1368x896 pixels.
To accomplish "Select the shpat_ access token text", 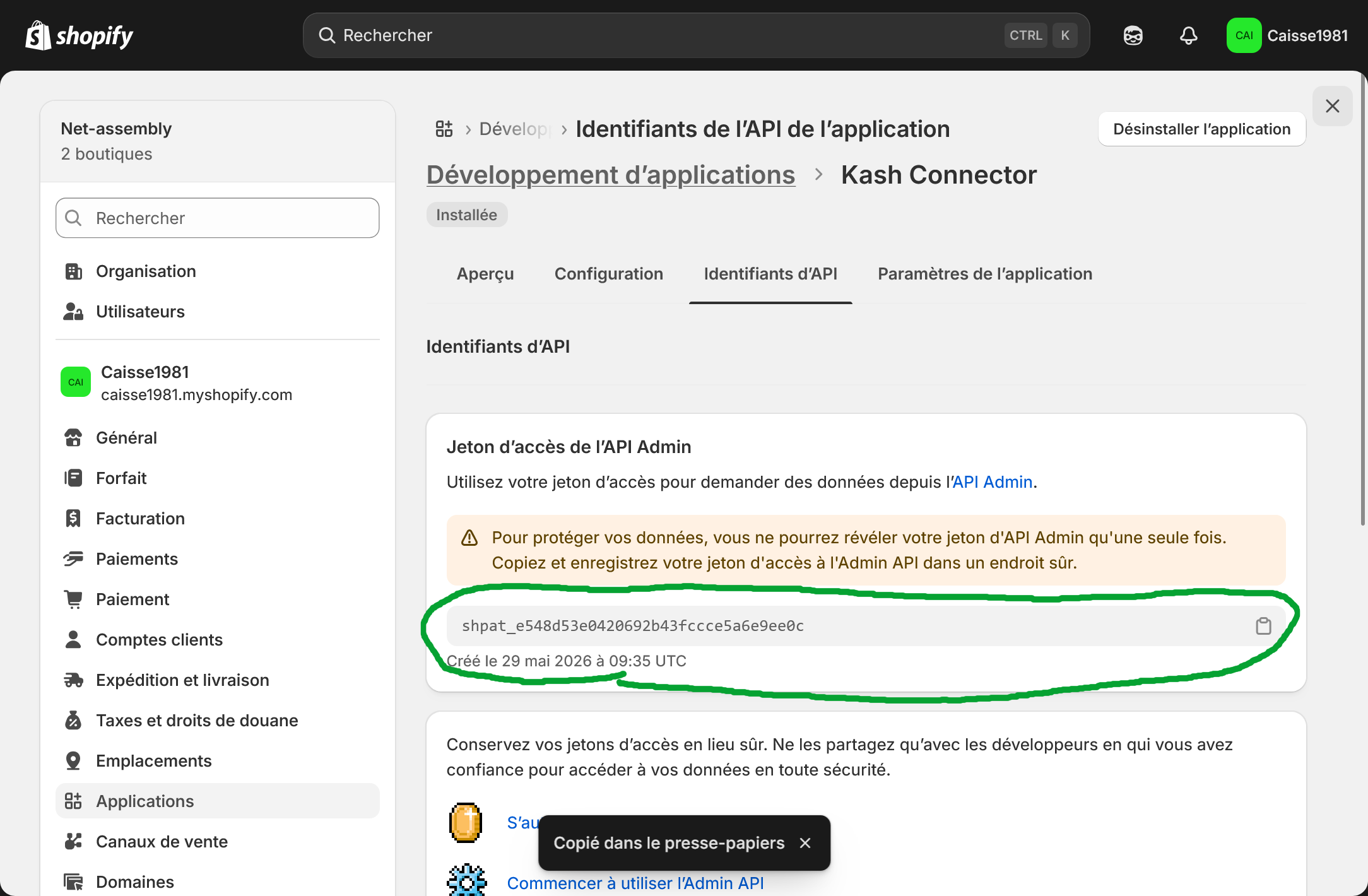I will point(633,626).
